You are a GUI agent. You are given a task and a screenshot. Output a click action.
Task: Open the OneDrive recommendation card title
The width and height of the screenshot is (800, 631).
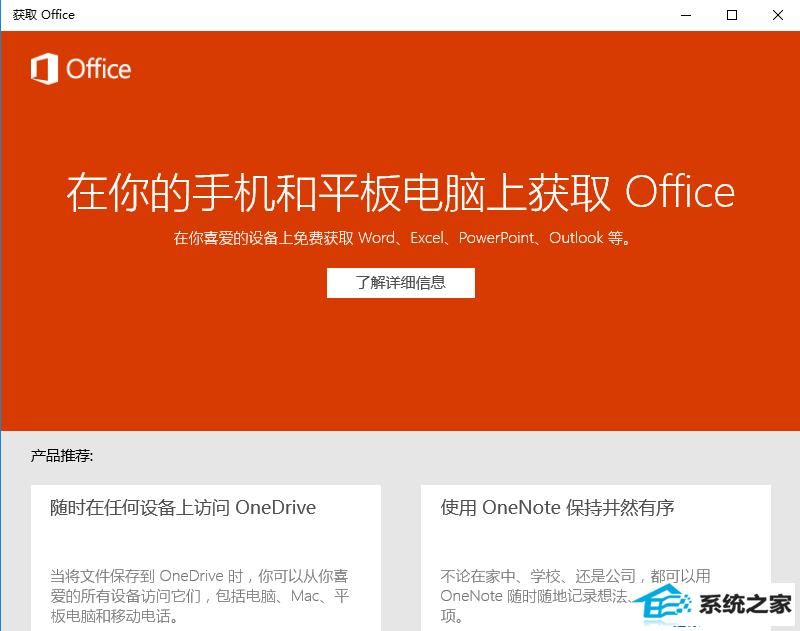183,508
